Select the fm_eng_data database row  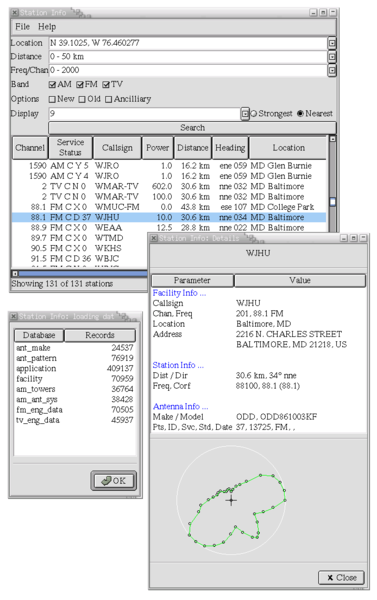click(75, 410)
